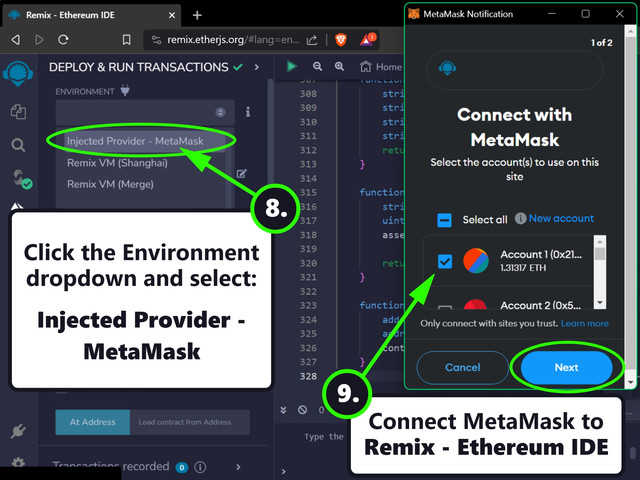
Task: Click the Next button in MetaMask
Action: tap(566, 367)
